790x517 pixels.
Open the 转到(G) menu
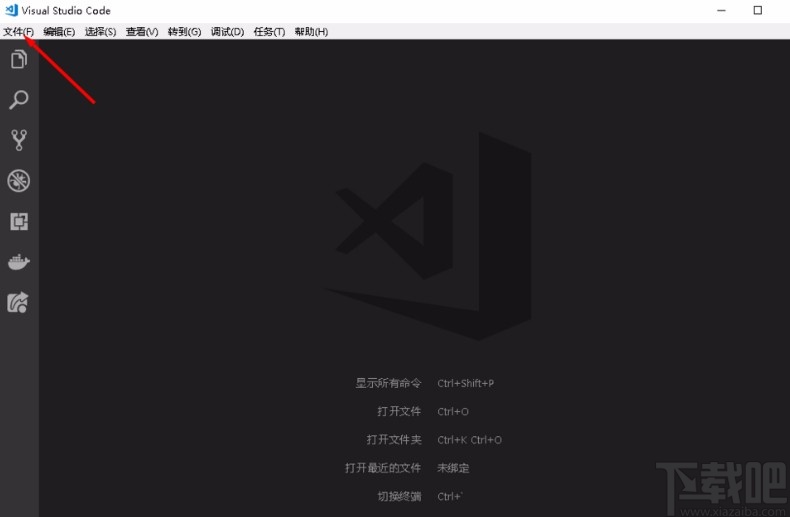(184, 32)
